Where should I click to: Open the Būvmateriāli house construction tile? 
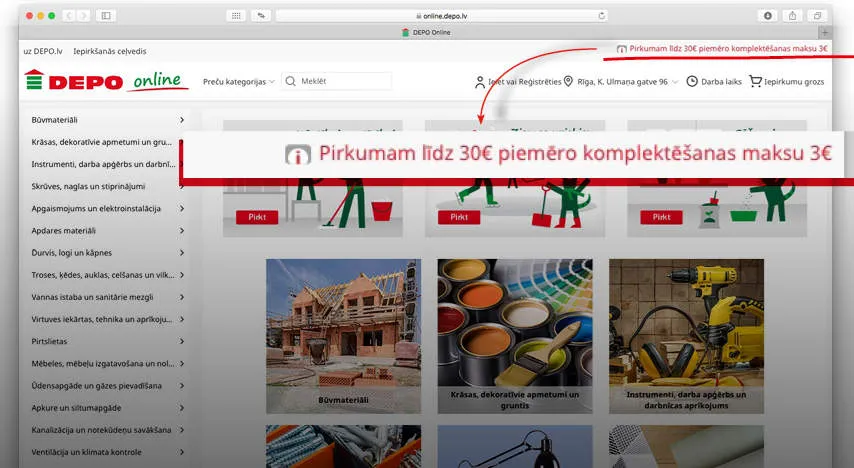[343, 336]
